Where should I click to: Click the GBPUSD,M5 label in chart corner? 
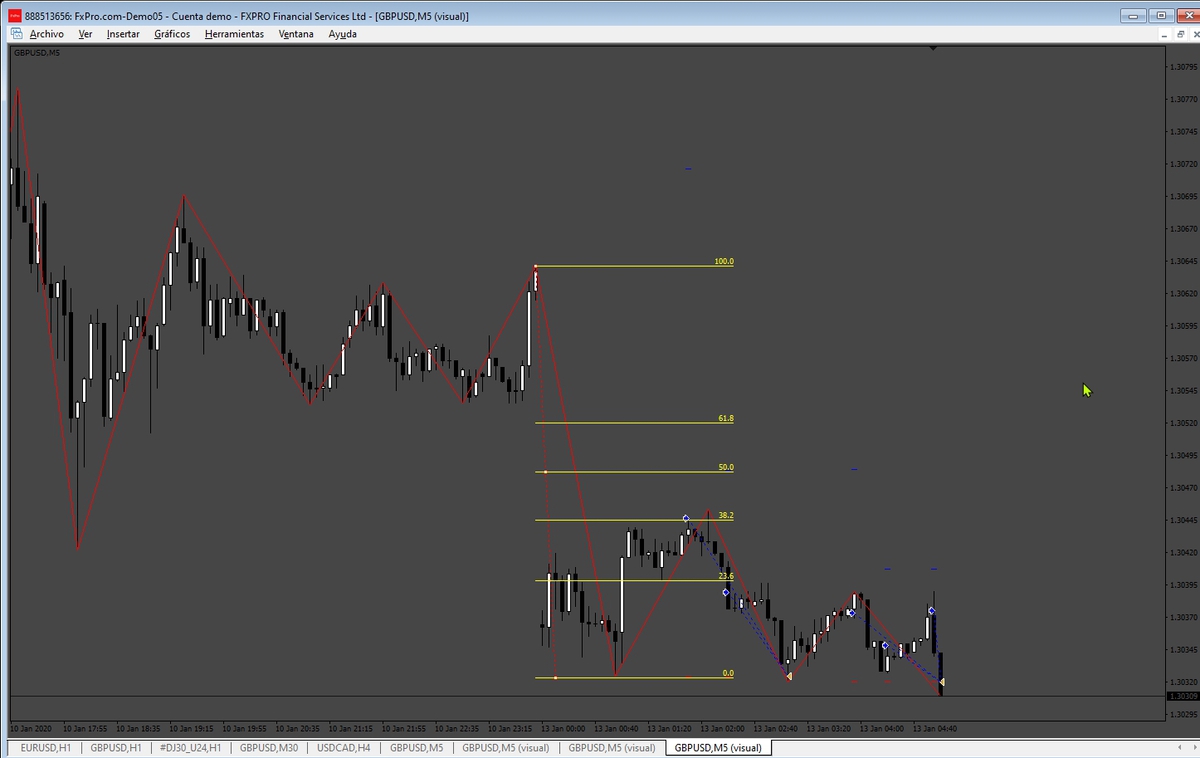click(36, 53)
